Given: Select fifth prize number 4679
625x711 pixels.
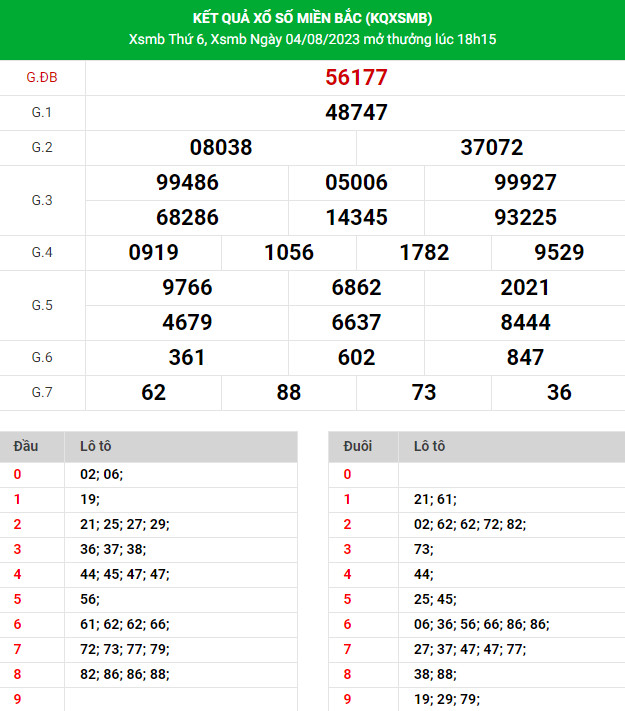Looking at the screenshot, I should pyautogui.click(x=187, y=322).
